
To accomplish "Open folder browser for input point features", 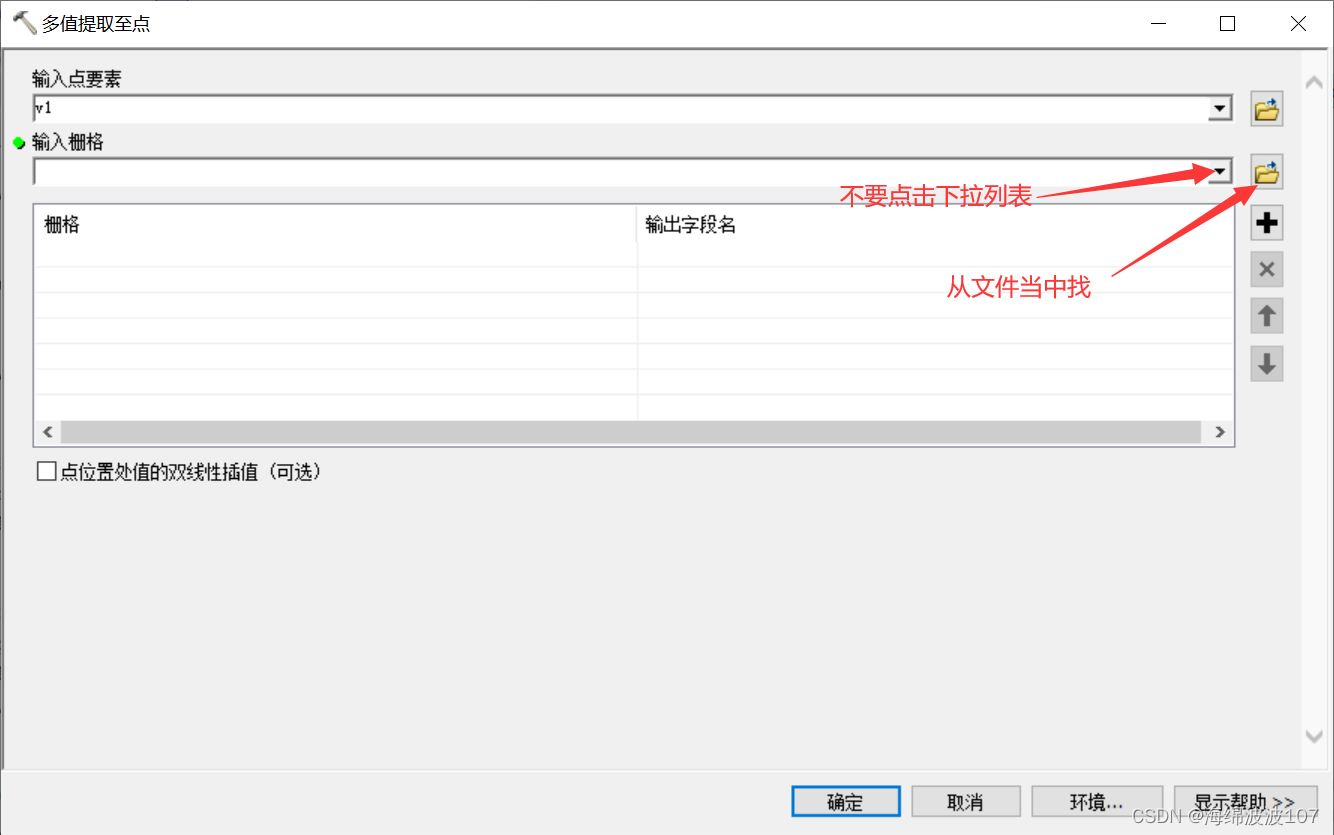I will tap(1267, 109).
